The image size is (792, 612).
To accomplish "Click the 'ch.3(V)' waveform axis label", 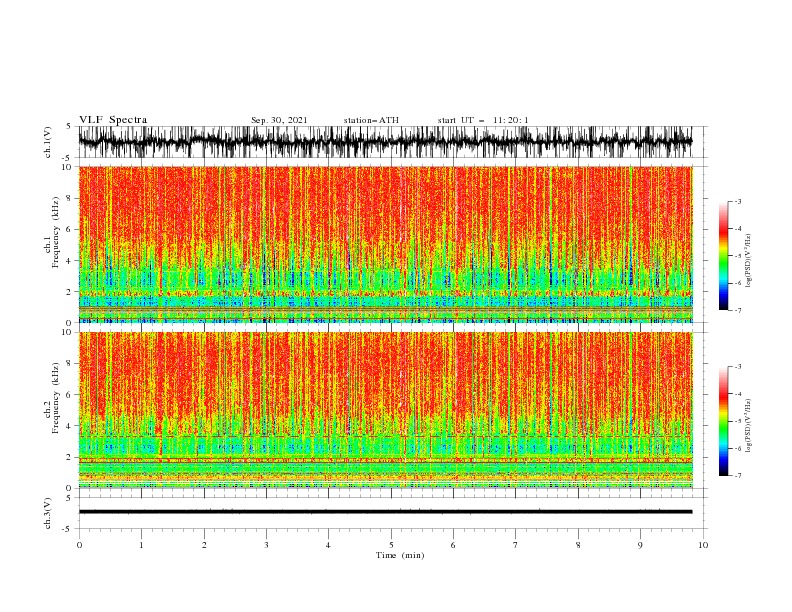I will coord(48,513).
